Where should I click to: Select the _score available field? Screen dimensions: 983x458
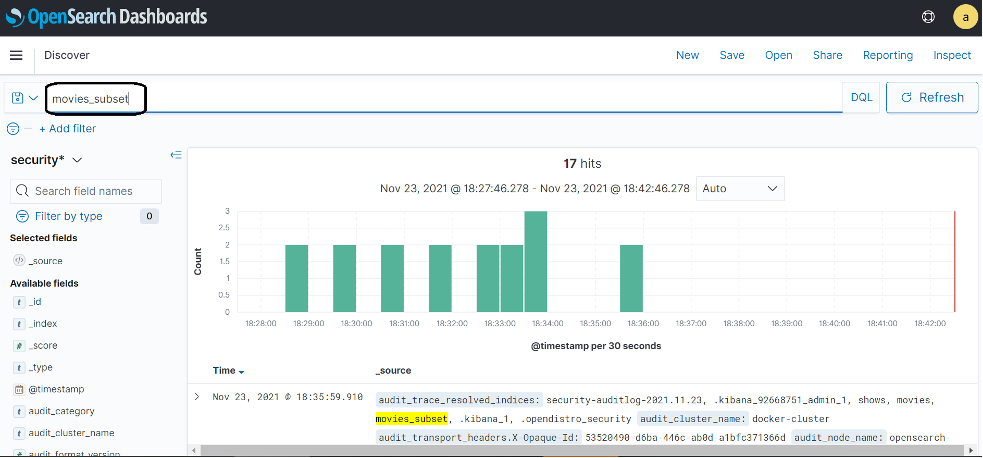43,346
